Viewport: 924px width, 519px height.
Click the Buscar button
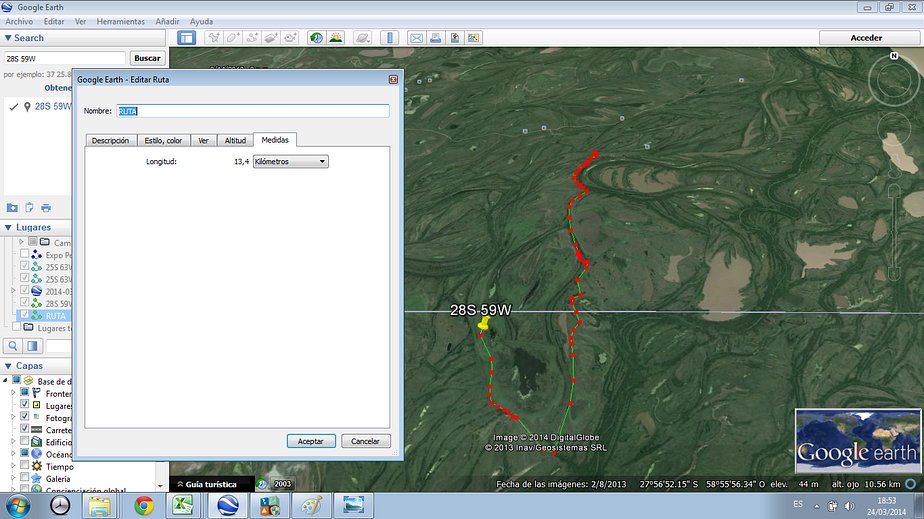click(147, 58)
